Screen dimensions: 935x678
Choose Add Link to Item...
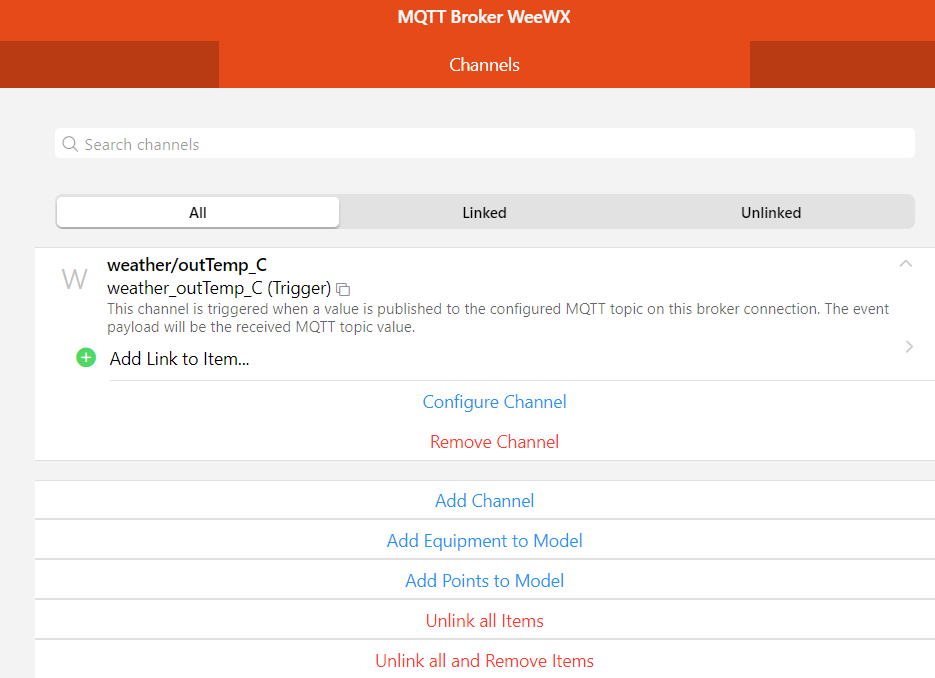click(180, 359)
